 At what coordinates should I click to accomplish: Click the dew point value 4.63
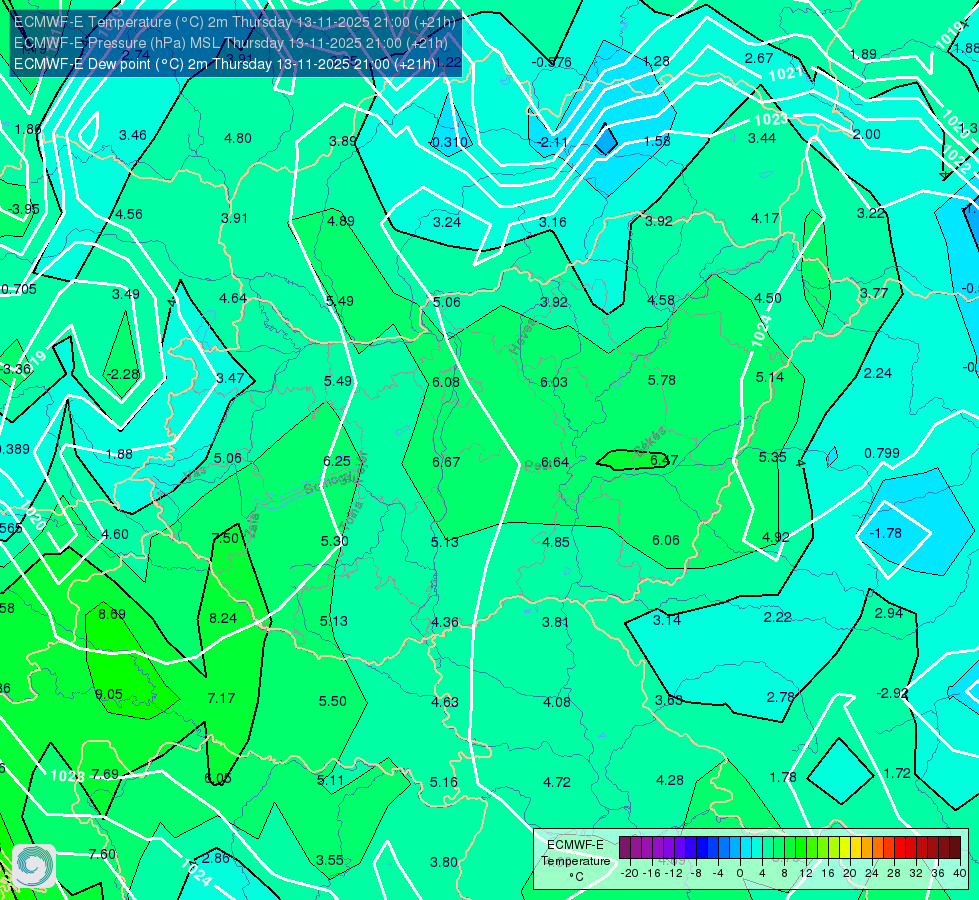point(445,703)
